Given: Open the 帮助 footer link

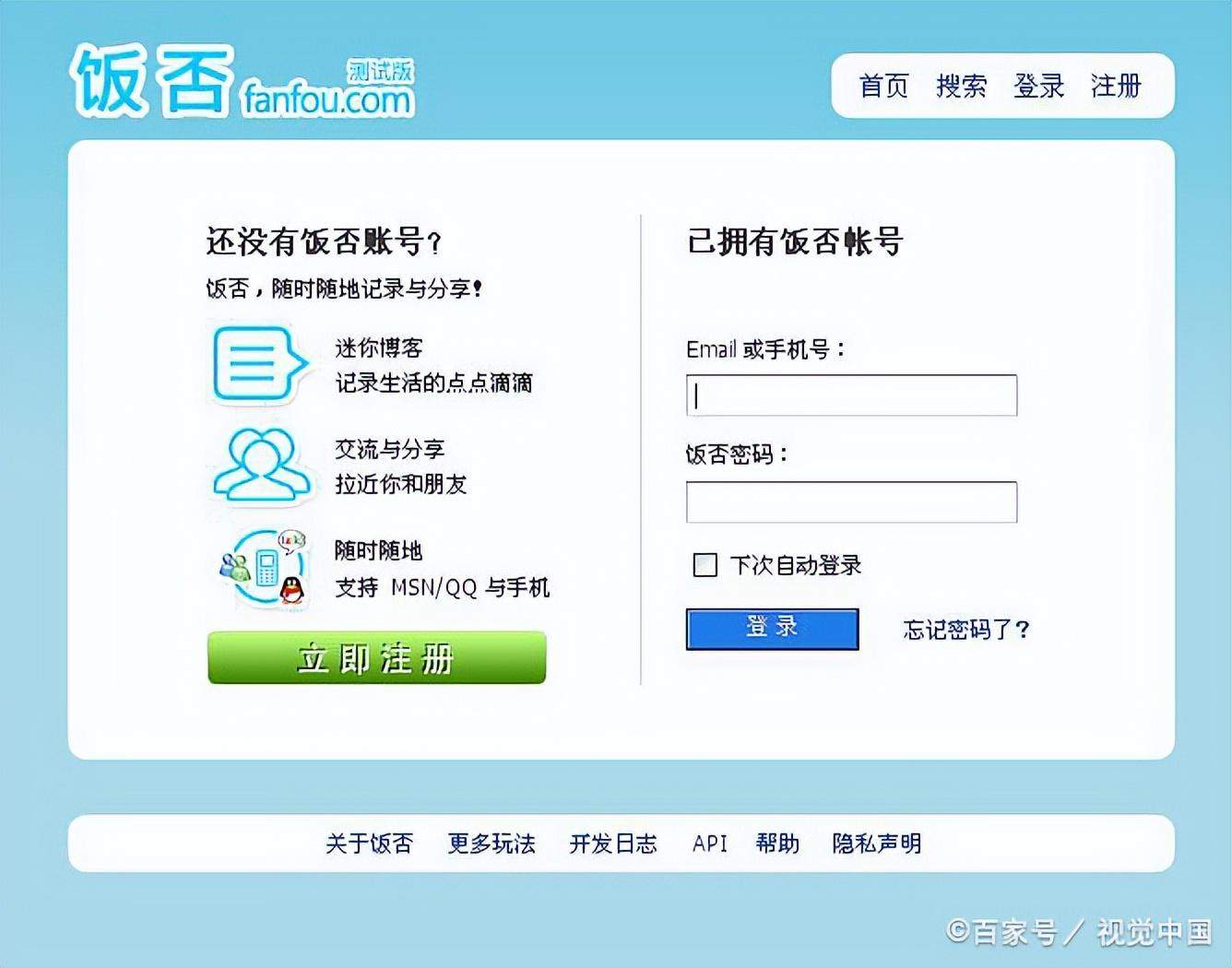Looking at the screenshot, I should click(x=777, y=843).
